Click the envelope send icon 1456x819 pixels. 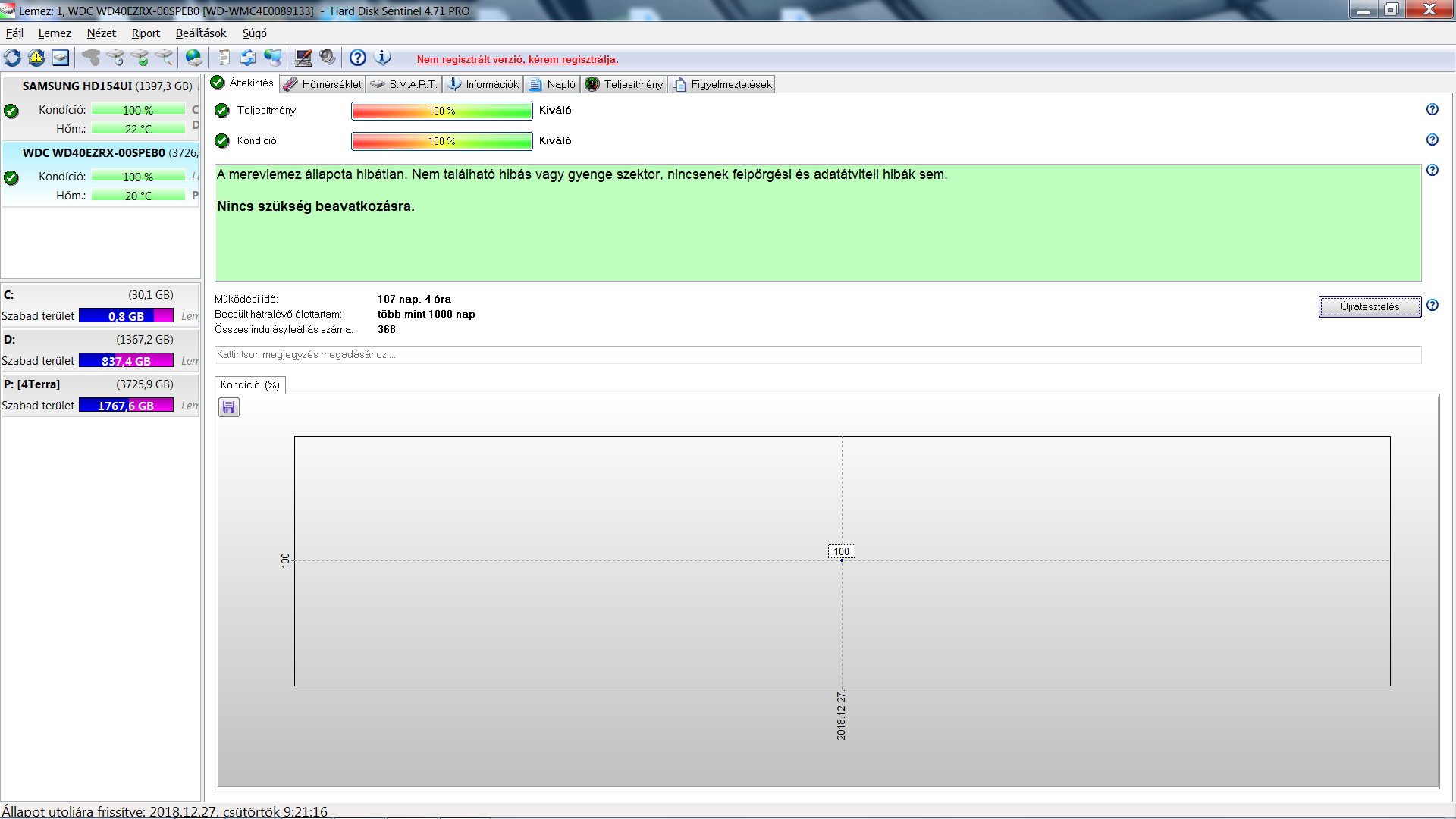pyautogui.click(x=248, y=58)
